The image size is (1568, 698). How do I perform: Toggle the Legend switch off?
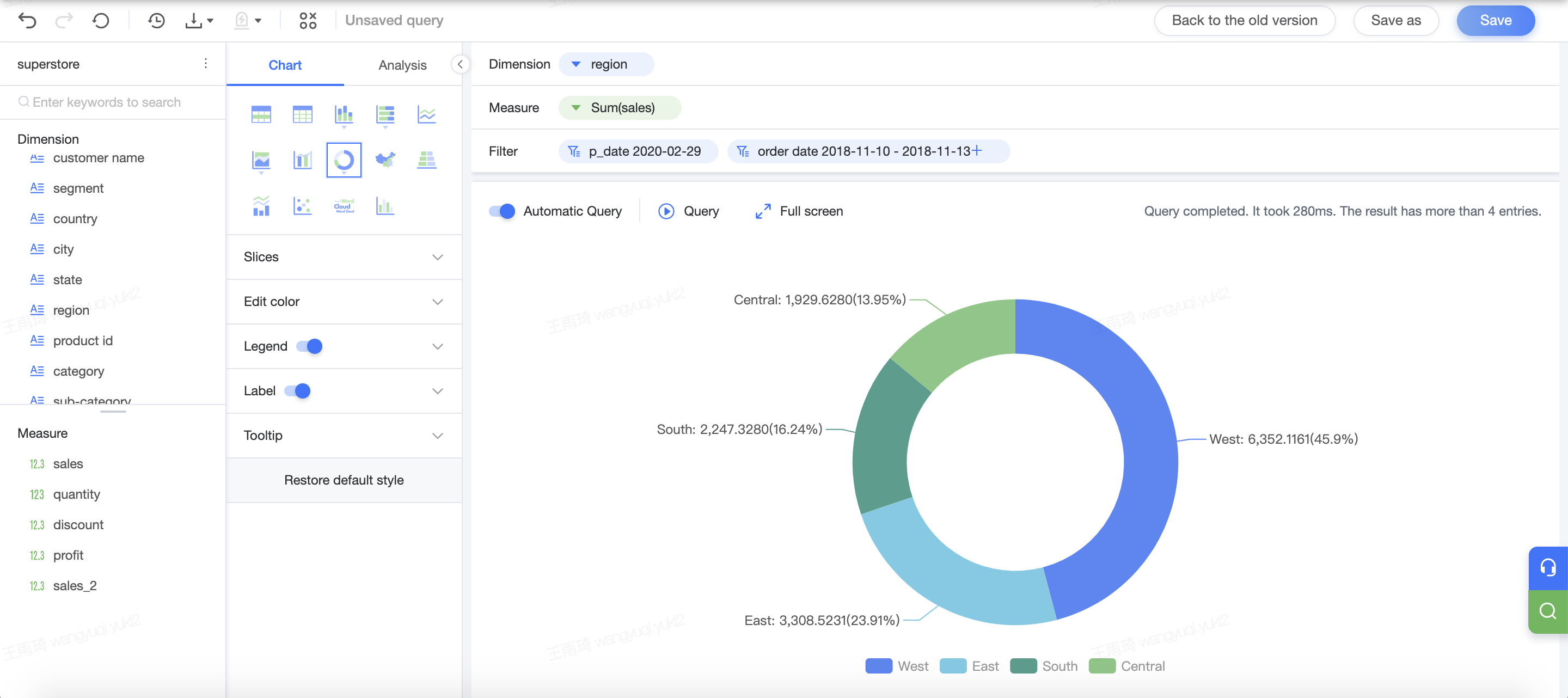[x=309, y=346]
